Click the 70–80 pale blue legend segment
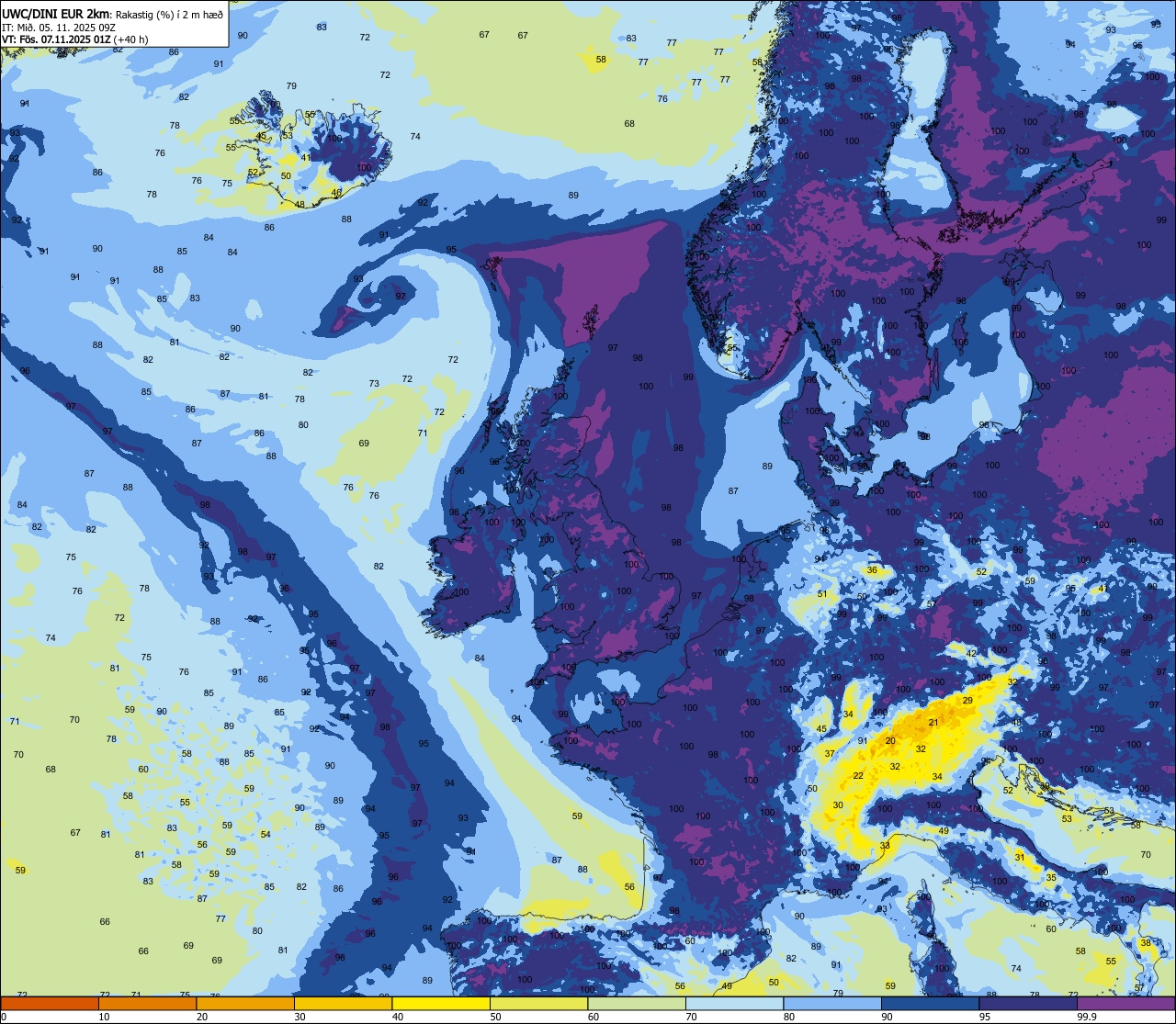This screenshot has width=1176, height=1024. click(734, 1003)
